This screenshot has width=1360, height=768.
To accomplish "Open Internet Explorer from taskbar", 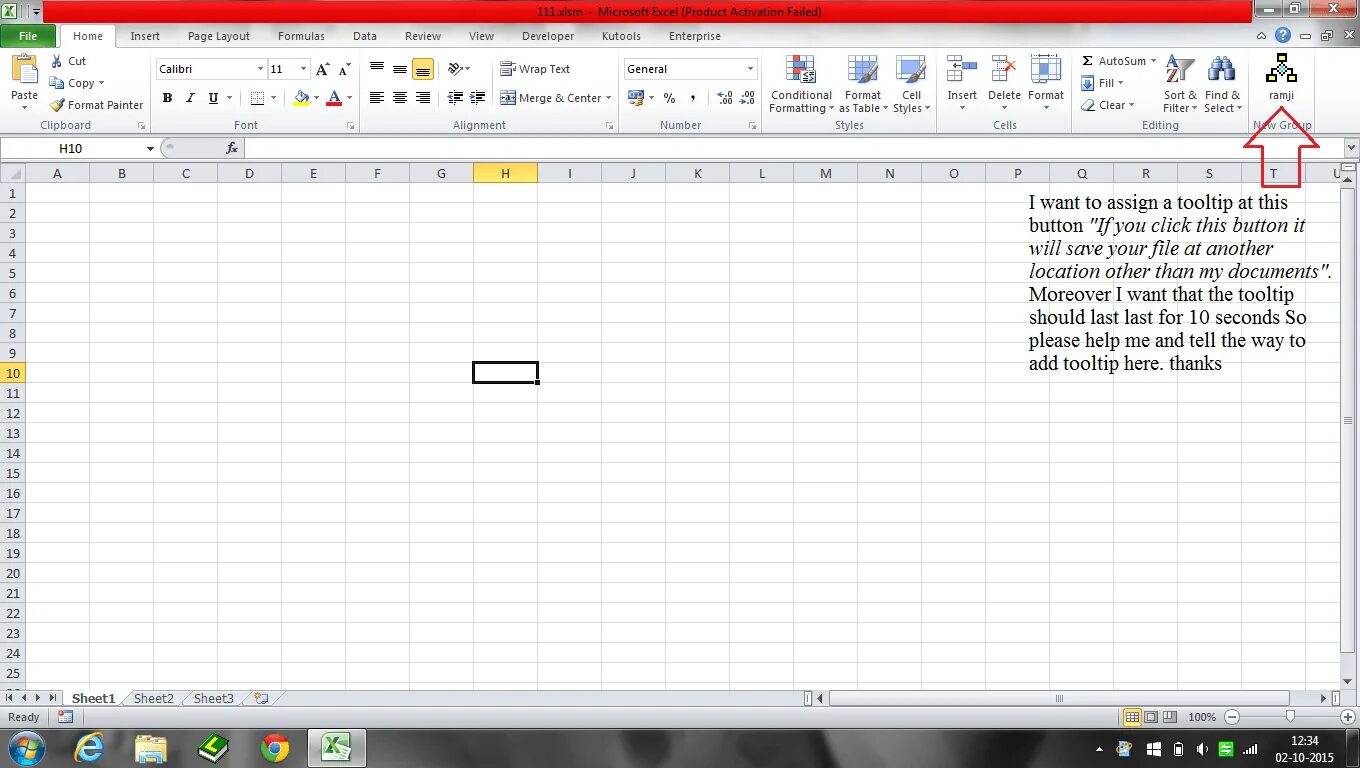I will point(89,748).
